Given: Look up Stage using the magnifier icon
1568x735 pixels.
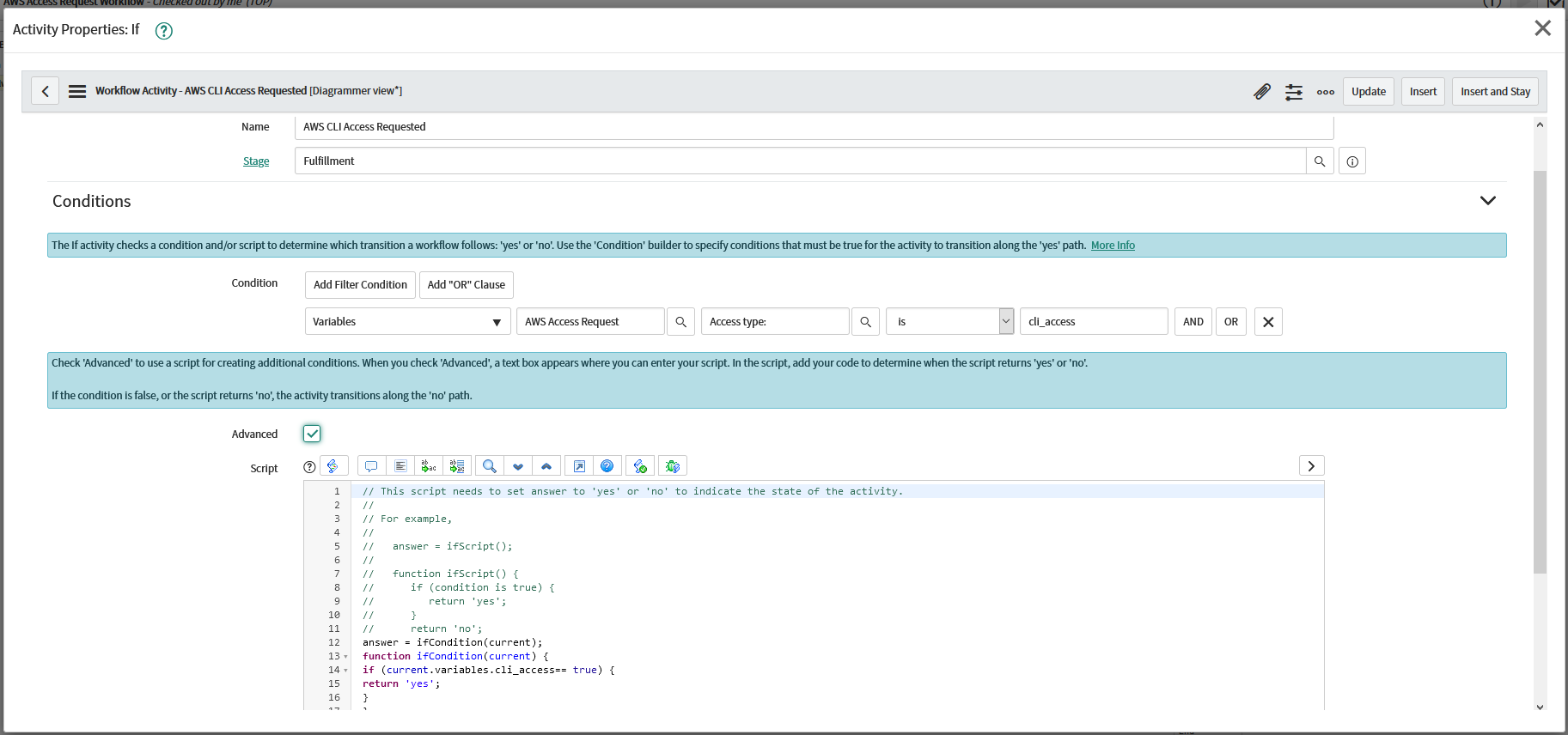Looking at the screenshot, I should coord(1320,161).
